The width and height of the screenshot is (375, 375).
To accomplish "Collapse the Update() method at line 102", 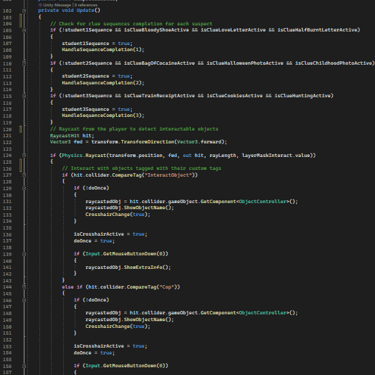I will coord(24,11).
